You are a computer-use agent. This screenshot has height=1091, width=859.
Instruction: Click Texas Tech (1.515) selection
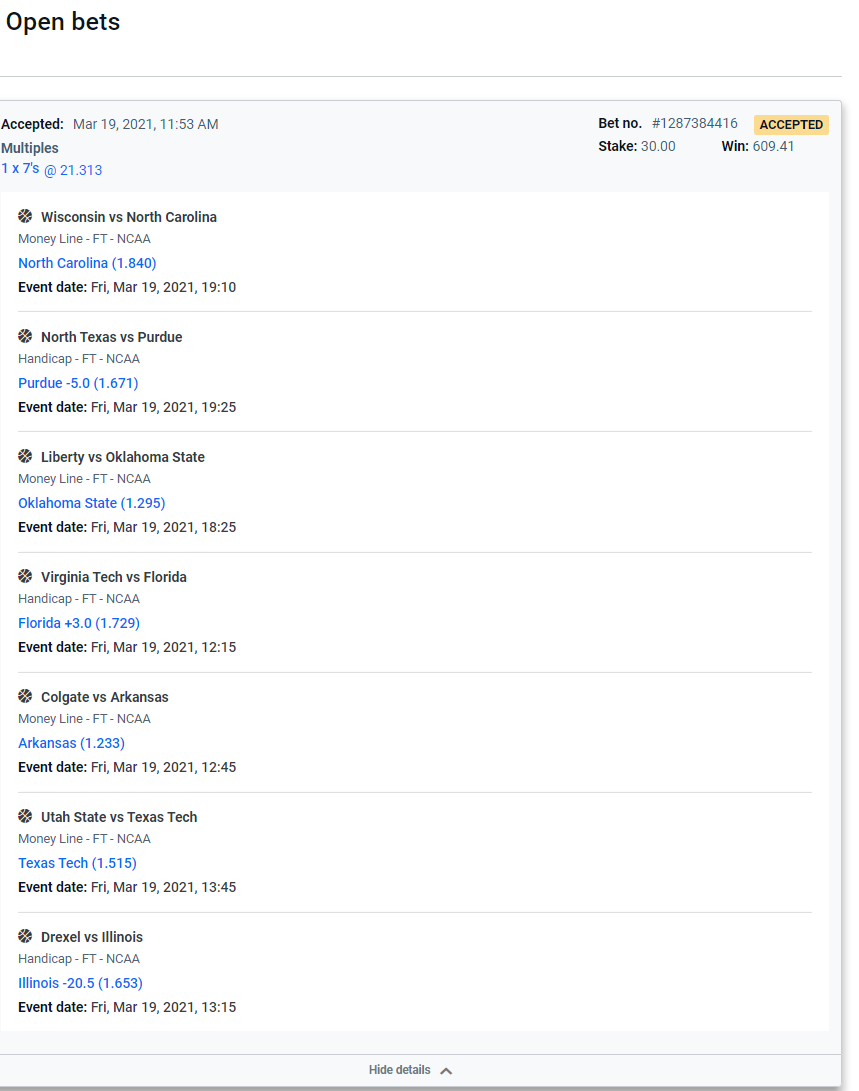coord(77,863)
